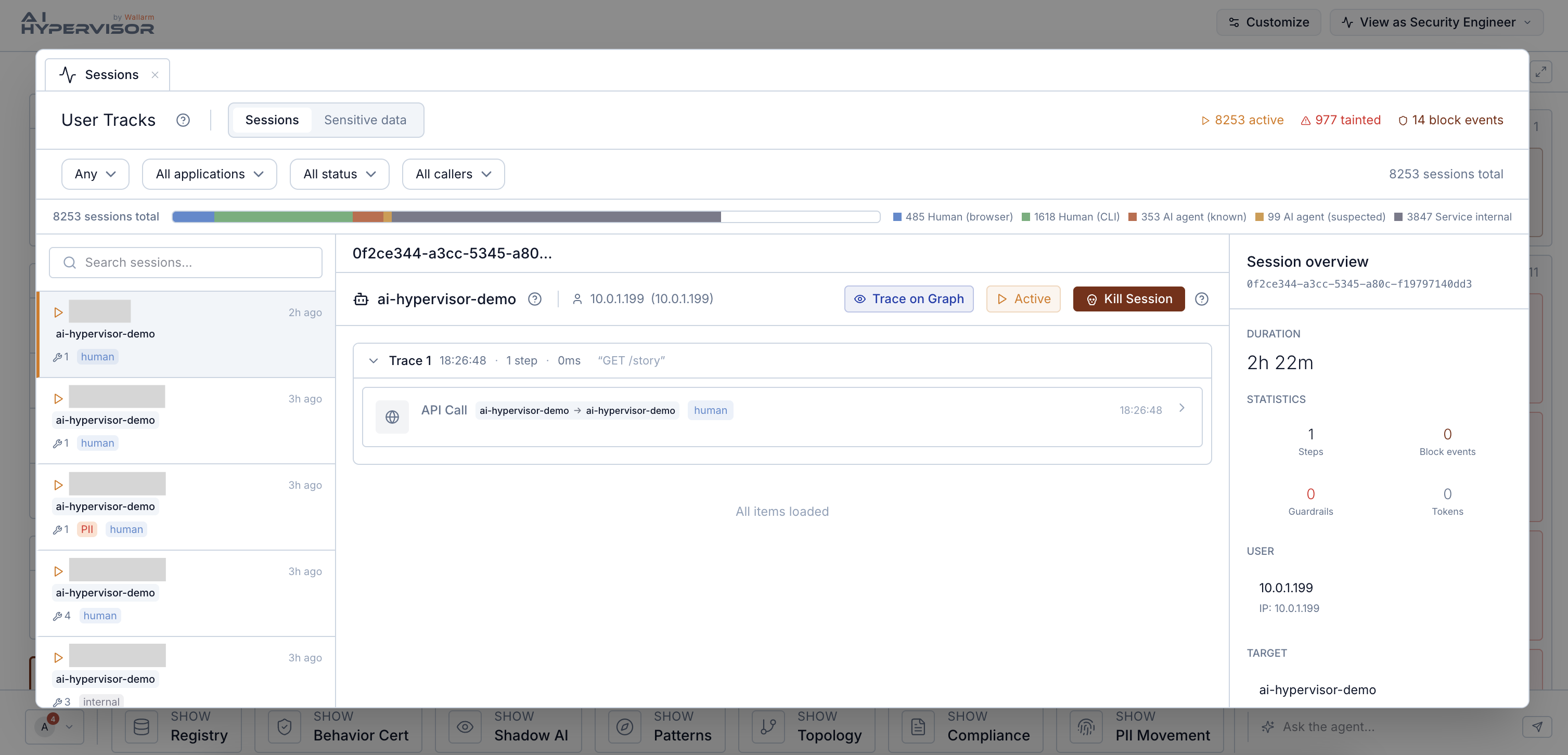Click the Kill Session button
The width and height of the screenshot is (1568, 755).
pyautogui.click(x=1129, y=300)
